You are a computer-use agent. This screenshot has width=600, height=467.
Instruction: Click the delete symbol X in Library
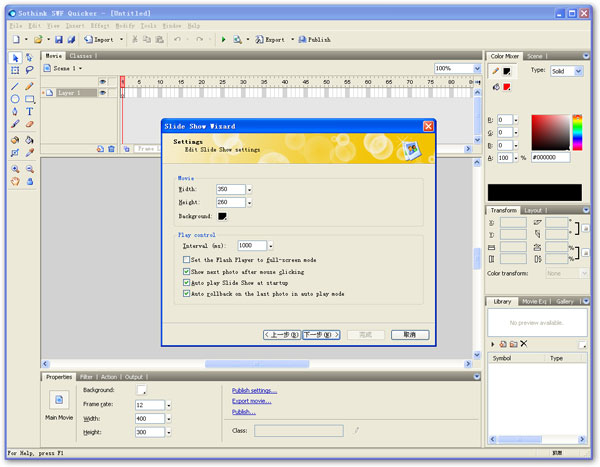[x=524, y=344]
